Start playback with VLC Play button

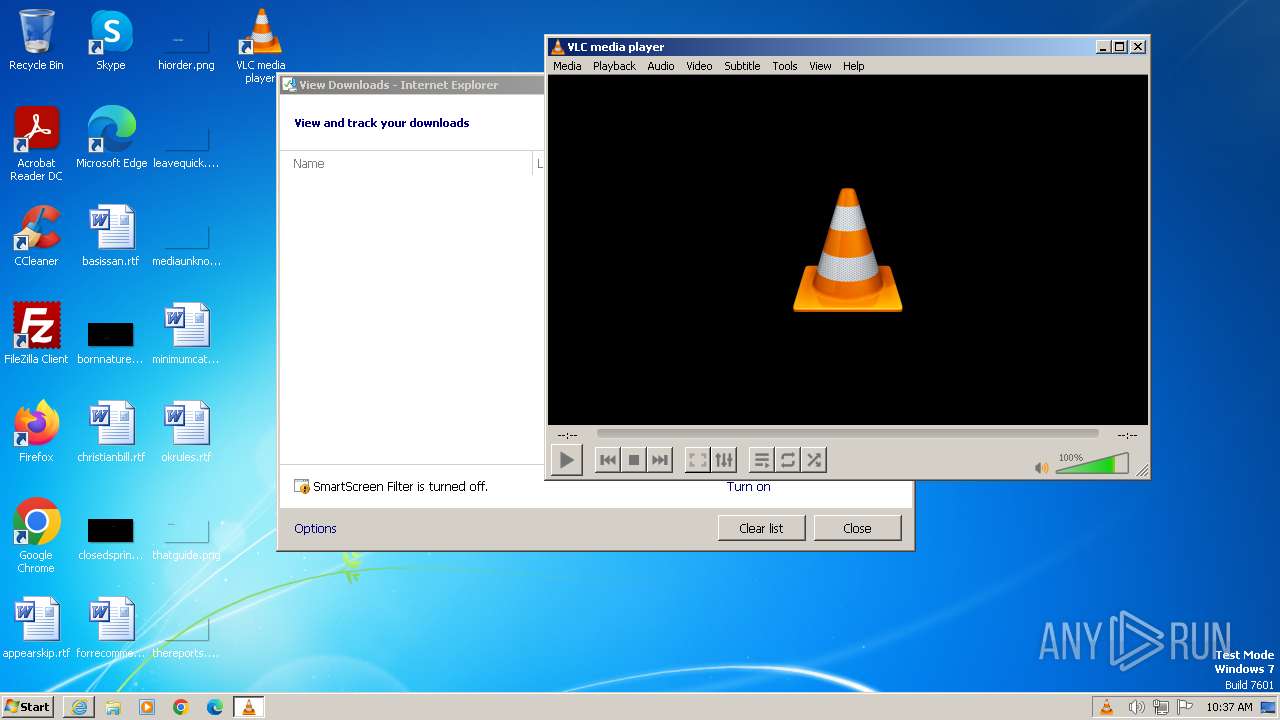click(566, 460)
